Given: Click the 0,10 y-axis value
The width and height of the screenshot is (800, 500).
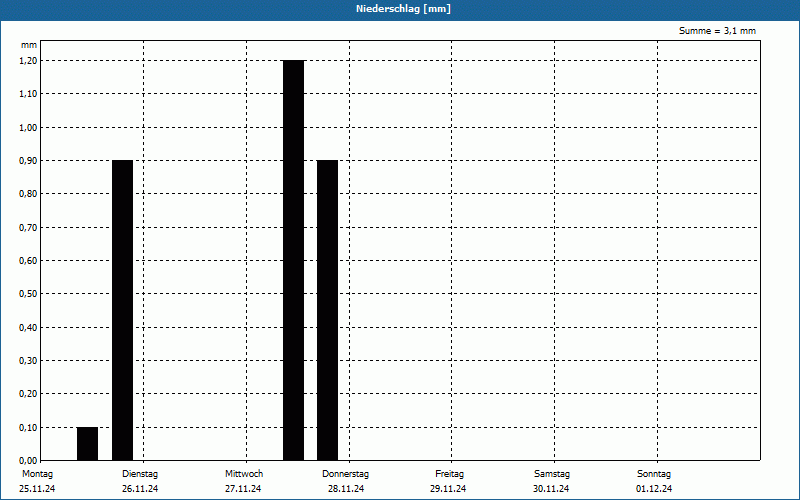Looking at the screenshot, I should [x=28, y=428].
